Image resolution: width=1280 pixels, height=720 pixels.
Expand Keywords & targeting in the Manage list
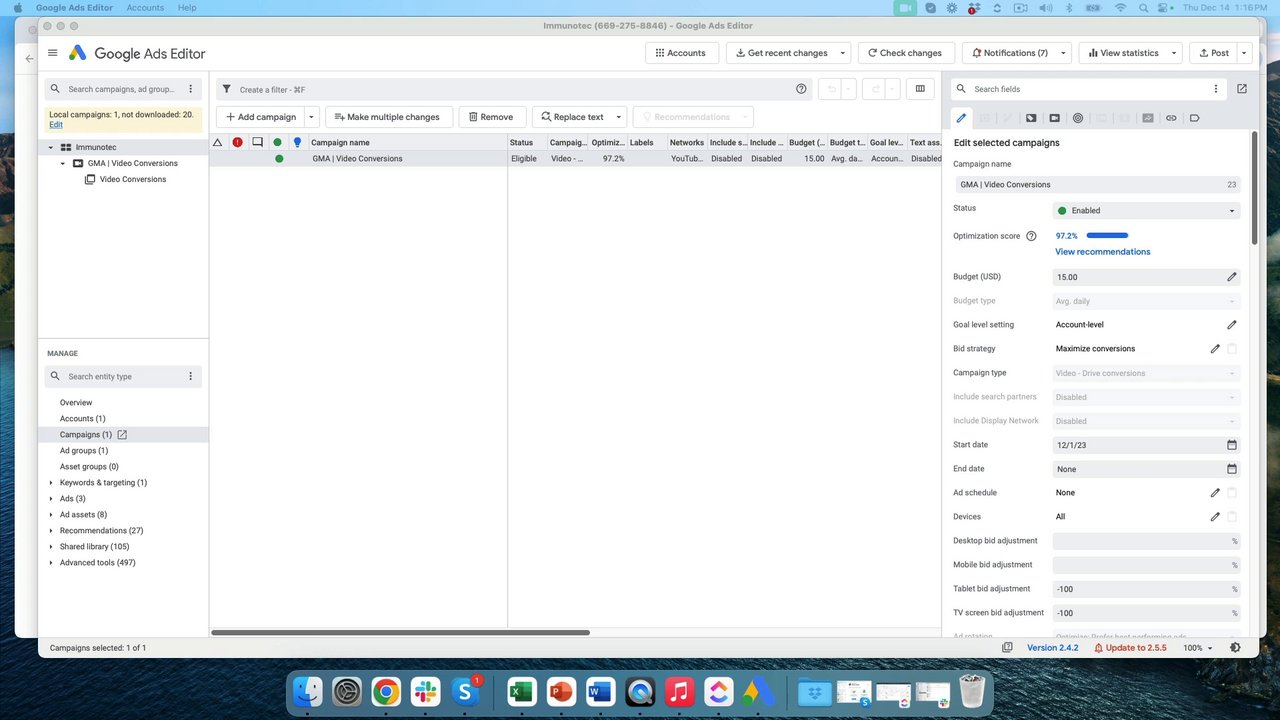[51, 482]
